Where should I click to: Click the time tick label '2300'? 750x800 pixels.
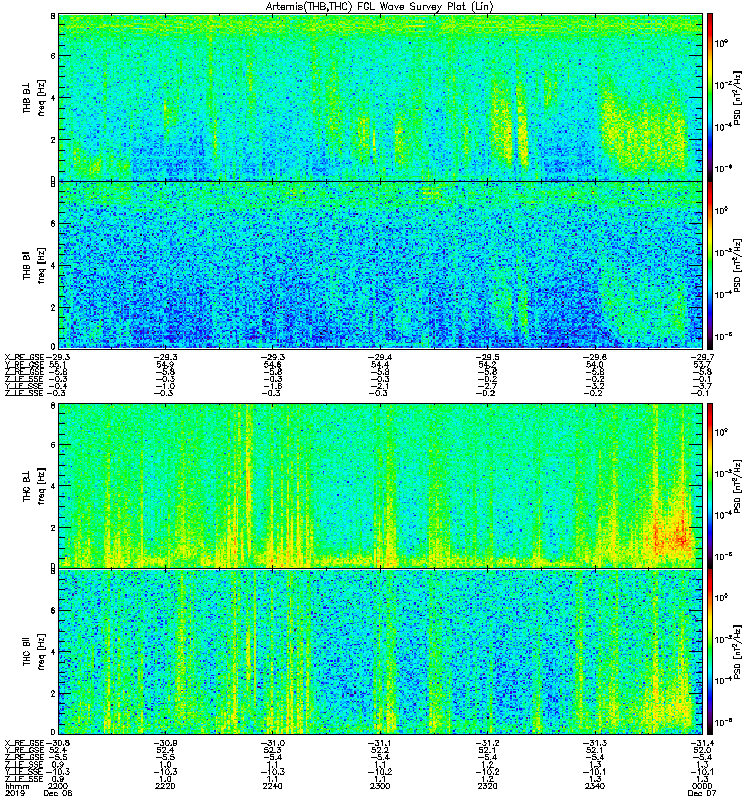point(380,786)
